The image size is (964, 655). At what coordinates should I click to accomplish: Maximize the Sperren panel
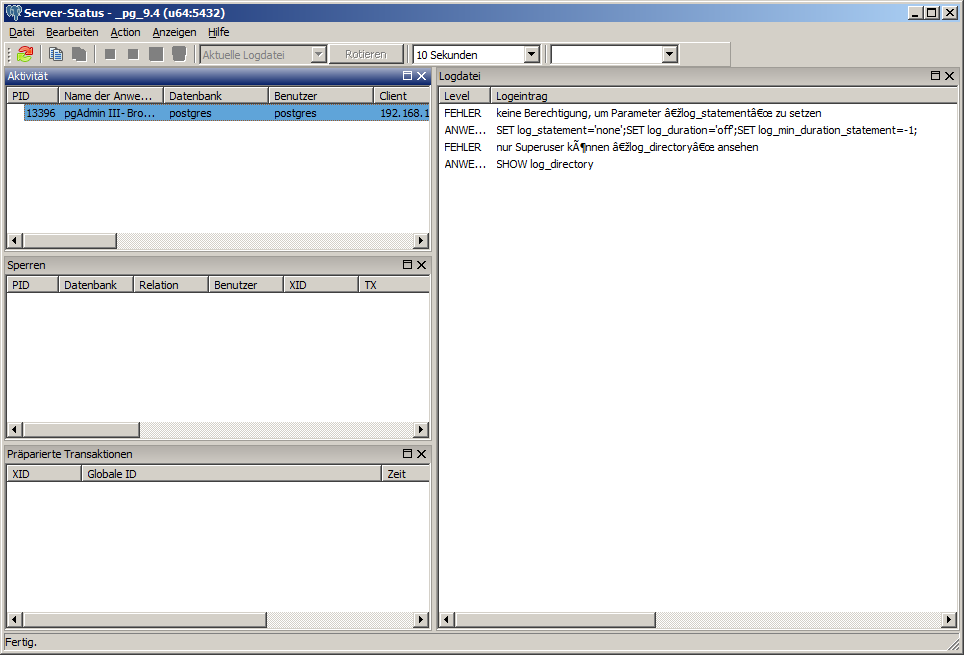tap(407, 265)
